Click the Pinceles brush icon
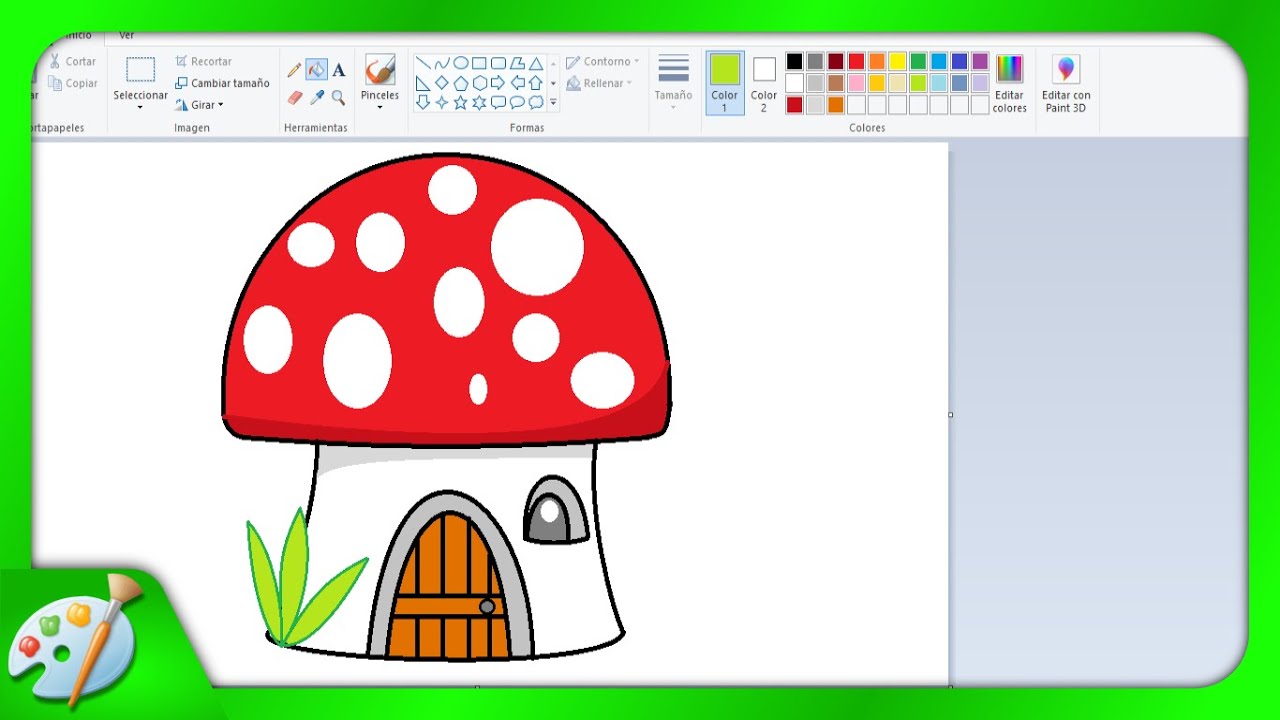 click(x=380, y=70)
